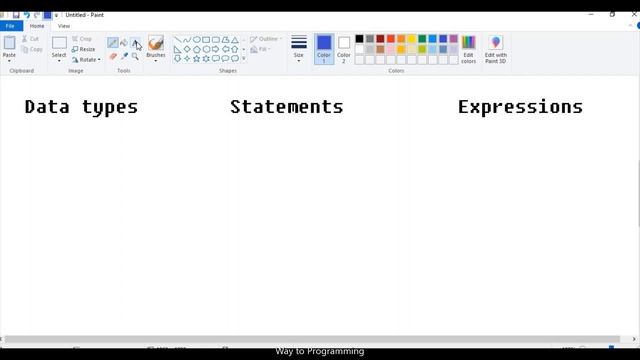640x360 pixels.
Task: Select the Eraser tool
Action: click(x=113, y=56)
